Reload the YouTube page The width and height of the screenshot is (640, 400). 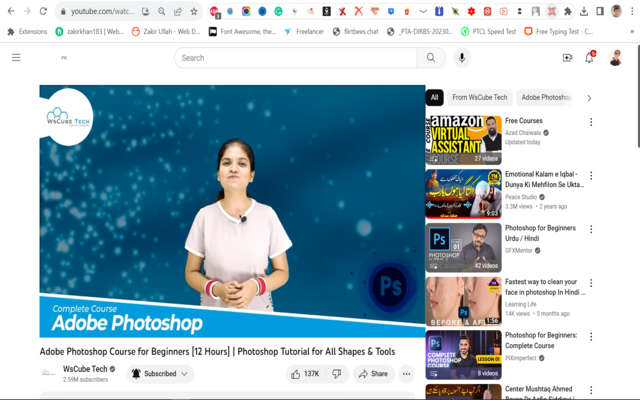pos(43,11)
